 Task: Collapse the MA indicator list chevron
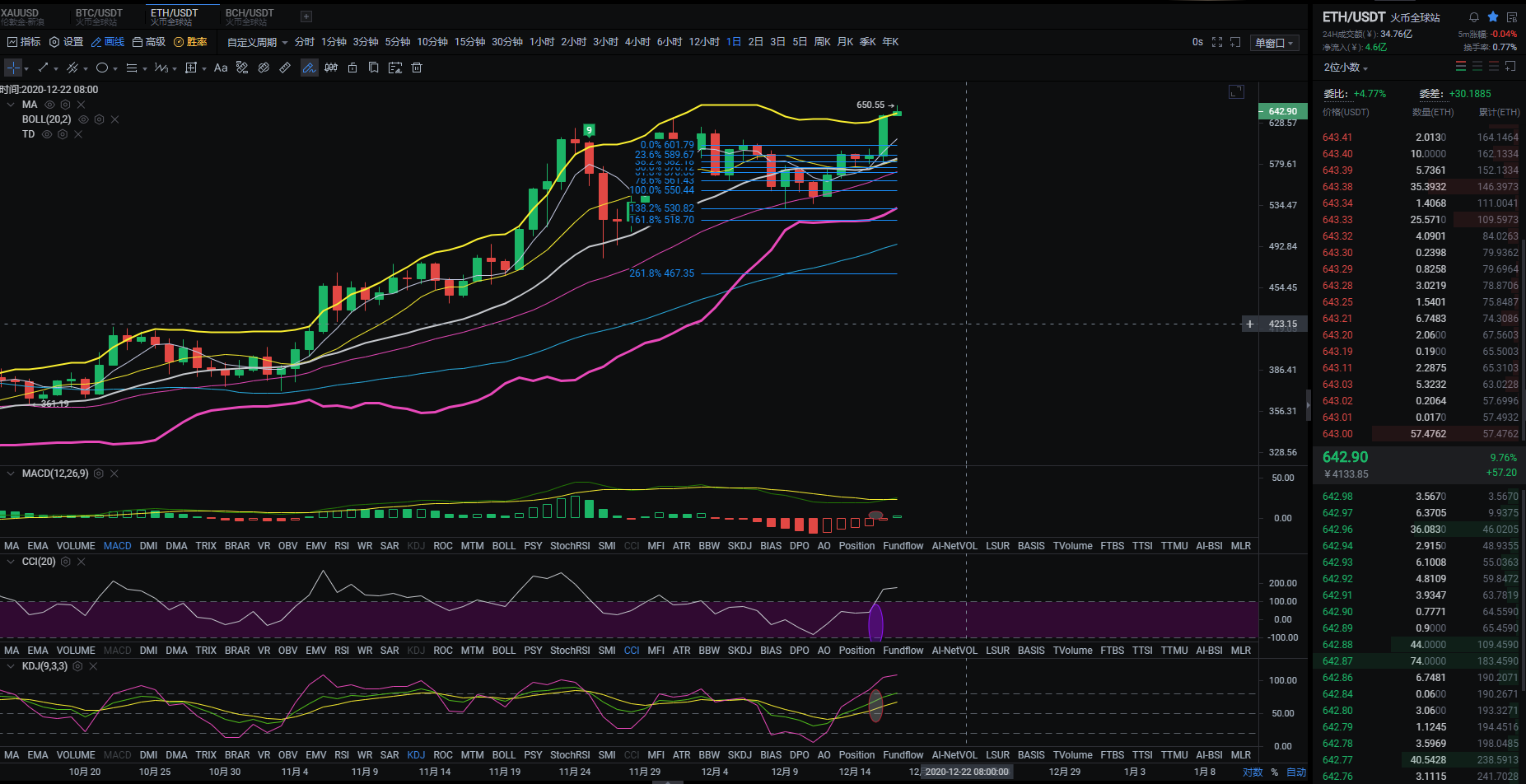pyautogui.click(x=11, y=105)
